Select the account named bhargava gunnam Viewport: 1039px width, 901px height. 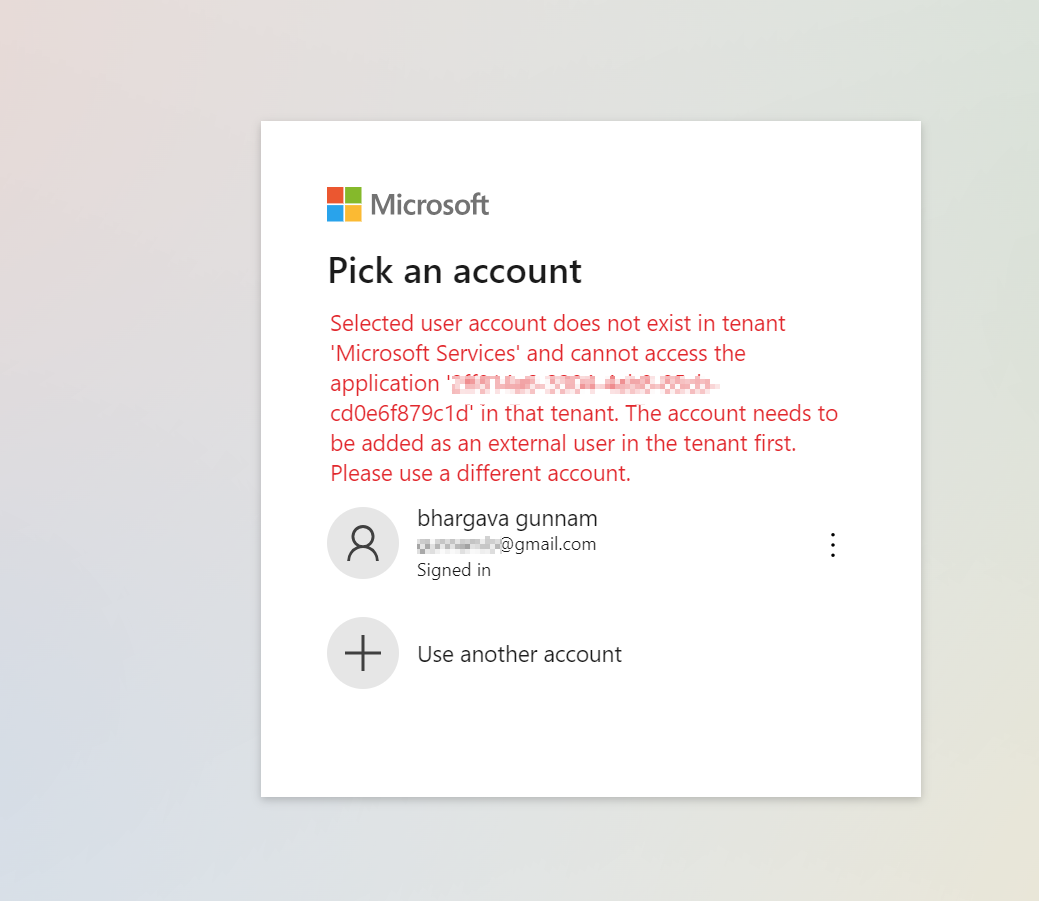(507, 518)
